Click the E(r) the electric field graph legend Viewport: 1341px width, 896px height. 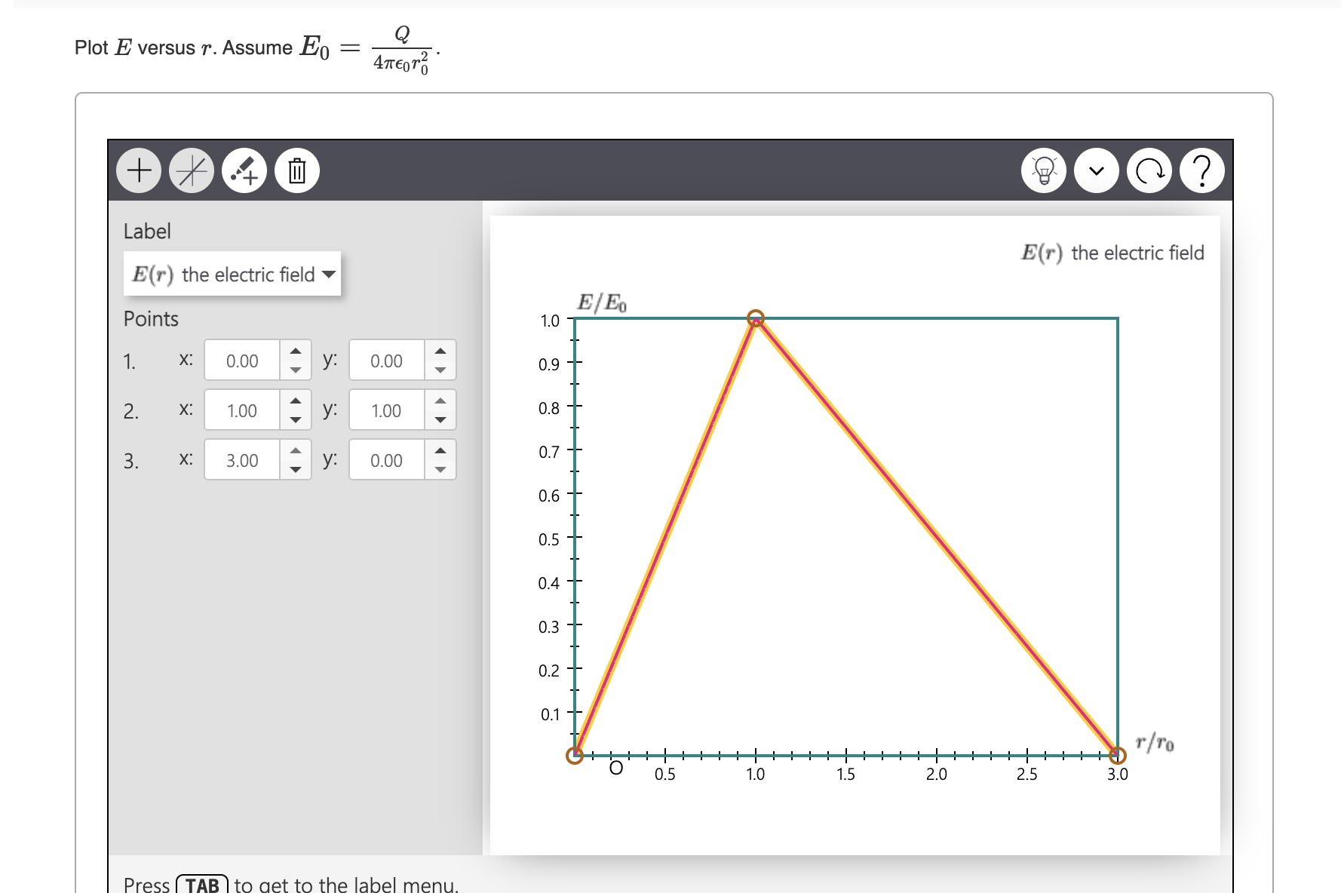(x=1112, y=253)
